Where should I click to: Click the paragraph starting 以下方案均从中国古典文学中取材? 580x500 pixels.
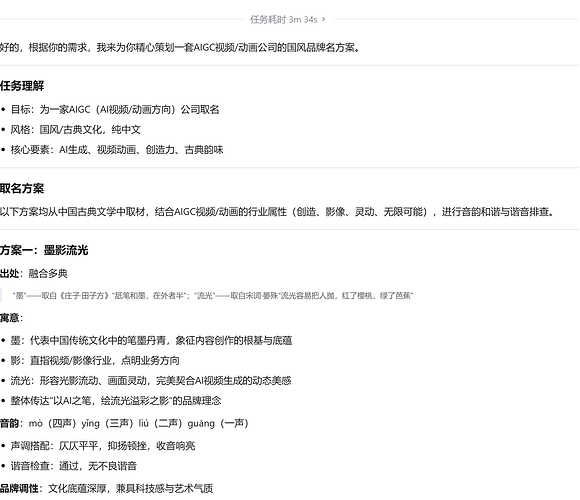(x=277, y=212)
